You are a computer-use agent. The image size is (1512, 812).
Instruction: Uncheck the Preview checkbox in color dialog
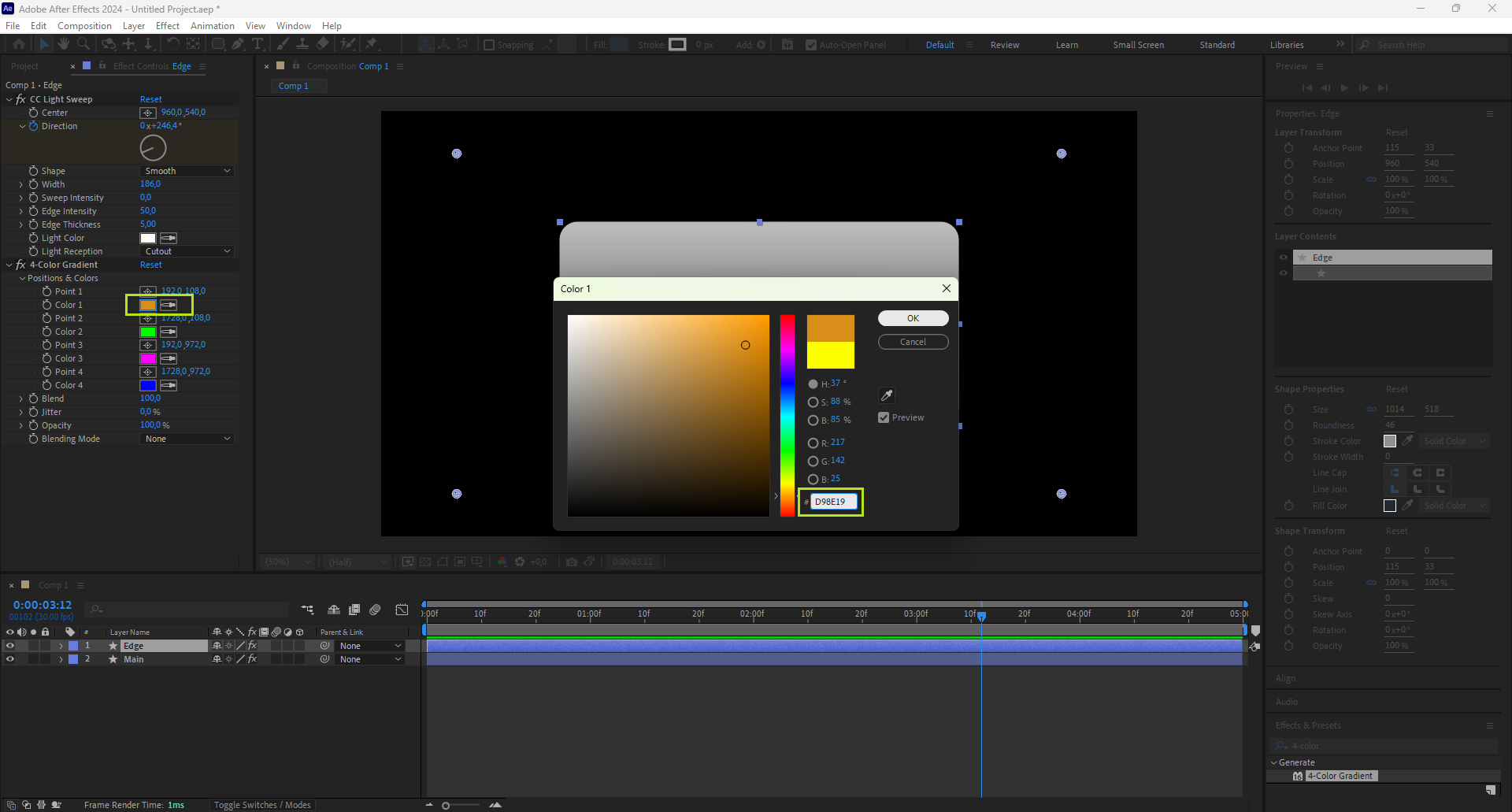pos(884,417)
